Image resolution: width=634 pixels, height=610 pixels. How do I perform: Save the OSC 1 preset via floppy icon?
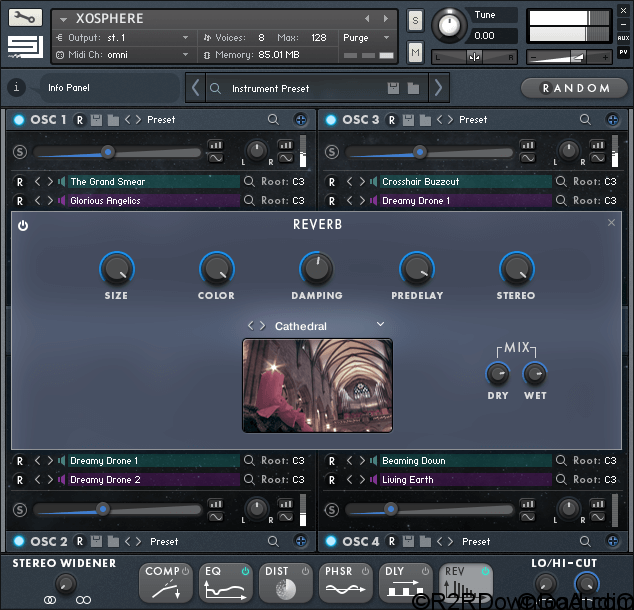(96, 120)
